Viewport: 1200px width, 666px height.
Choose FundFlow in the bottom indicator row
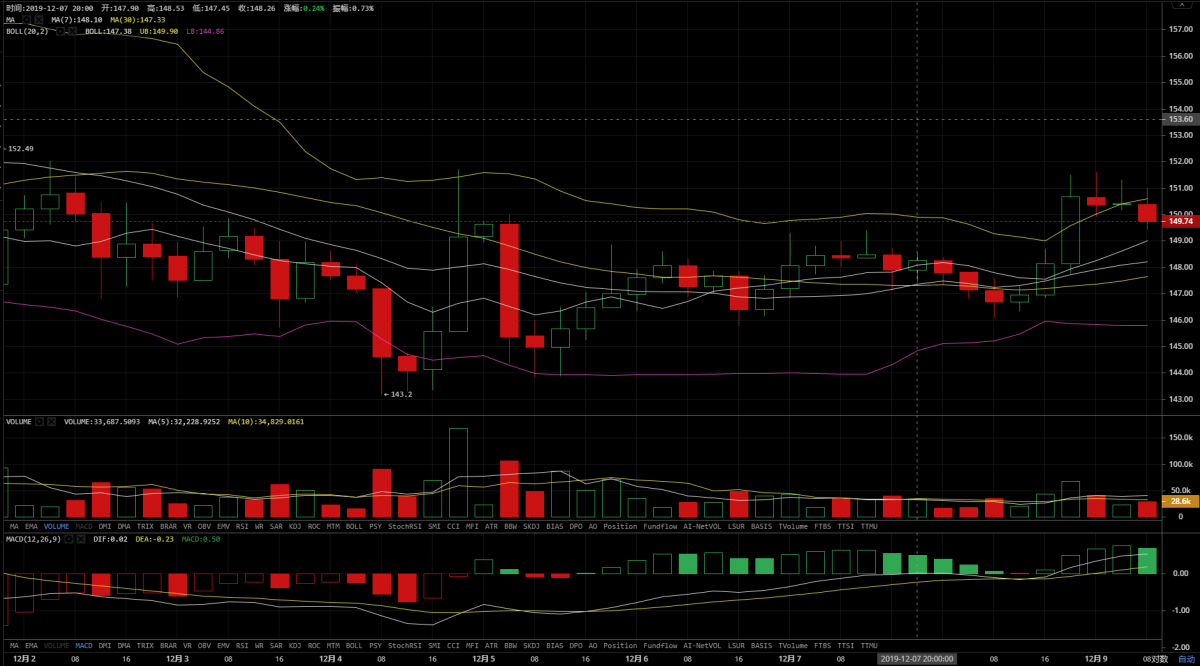pyautogui.click(x=660, y=646)
